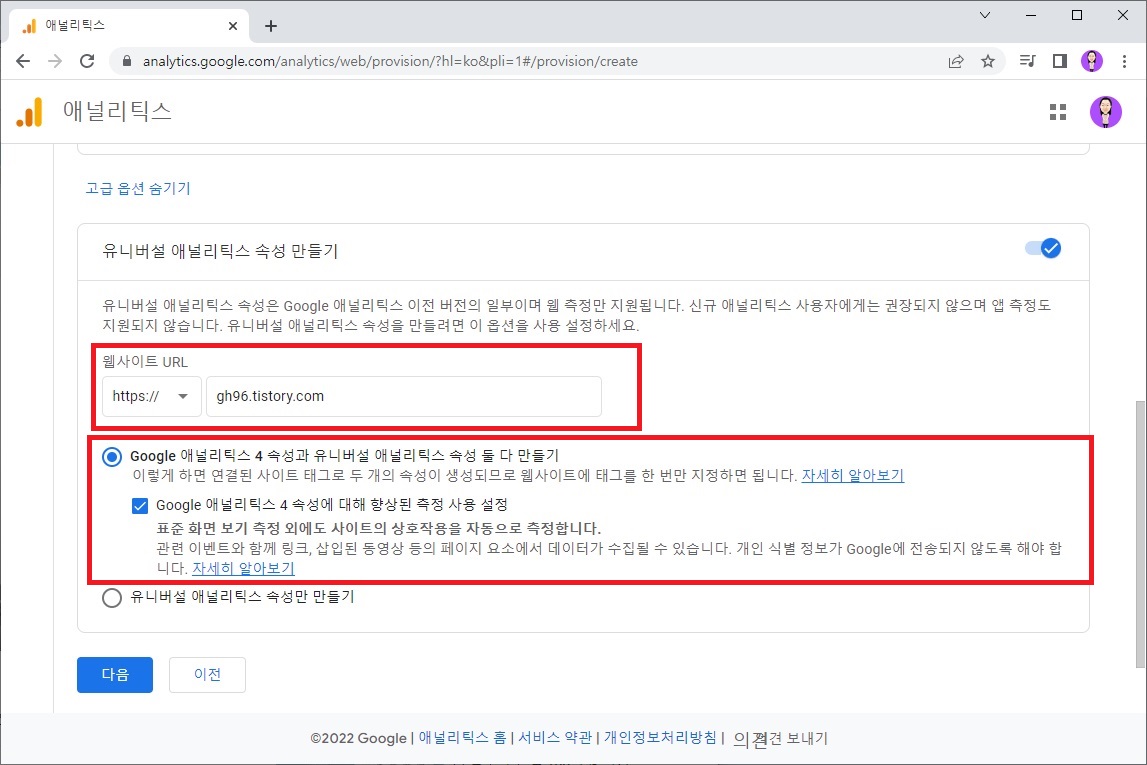The height and width of the screenshot is (765, 1147).
Task: Open the tab search chevron
Action: (985, 15)
